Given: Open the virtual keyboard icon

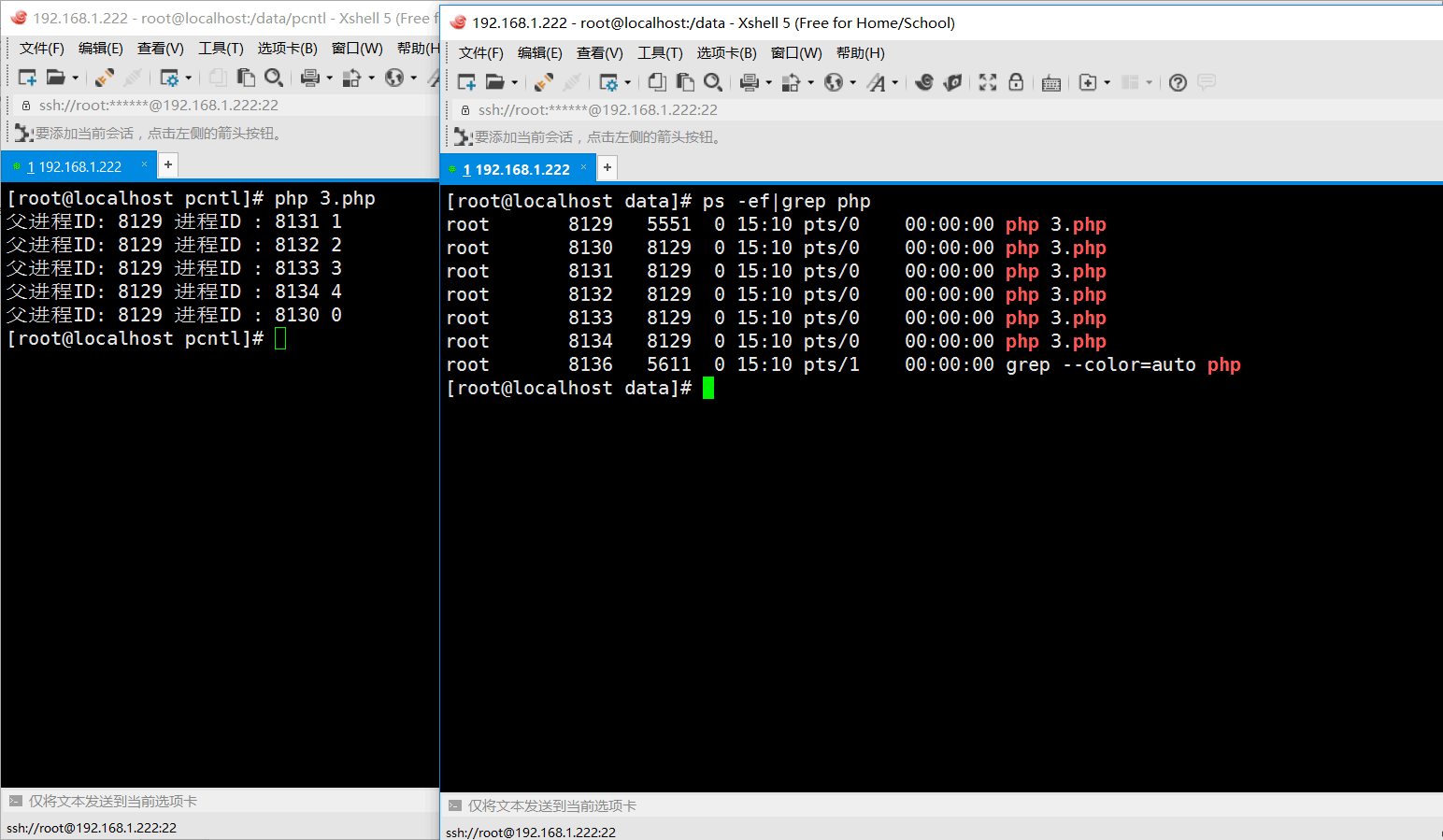Looking at the screenshot, I should click(1051, 83).
